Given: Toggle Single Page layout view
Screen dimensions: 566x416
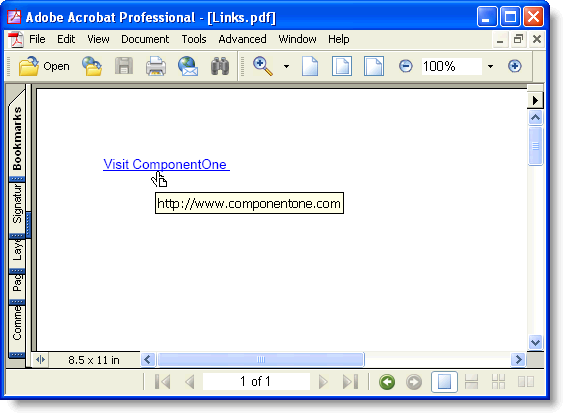Looking at the screenshot, I should point(444,382).
